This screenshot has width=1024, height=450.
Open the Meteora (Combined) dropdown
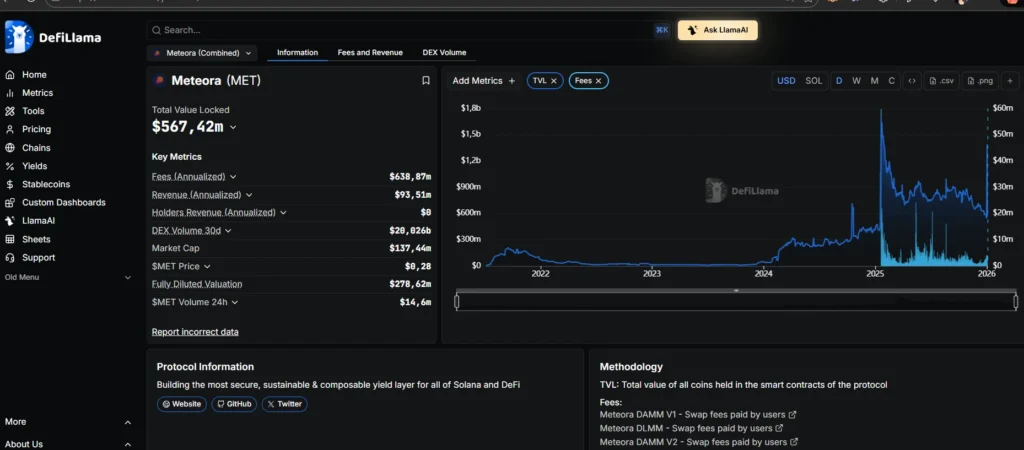click(x=203, y=52)
